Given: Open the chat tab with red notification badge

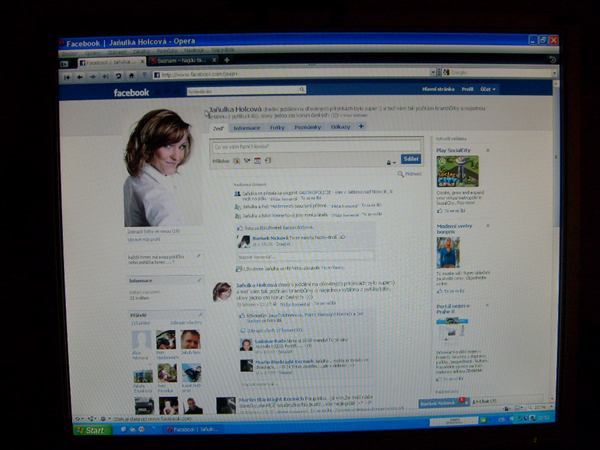Looking at the screenshot, I should coord(444,403).
